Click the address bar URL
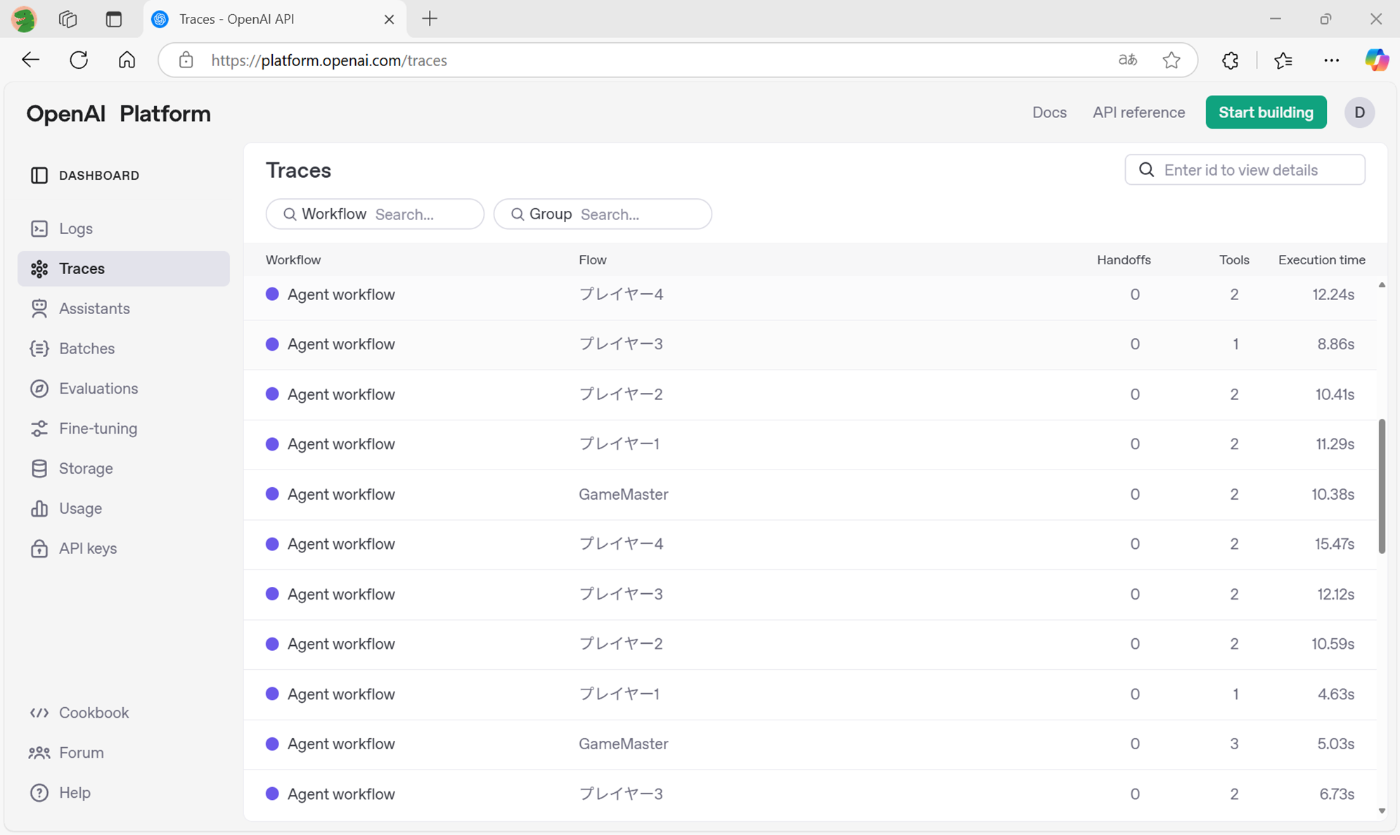The width and height of the screenshot is (1400, 835). pos(329,60)
